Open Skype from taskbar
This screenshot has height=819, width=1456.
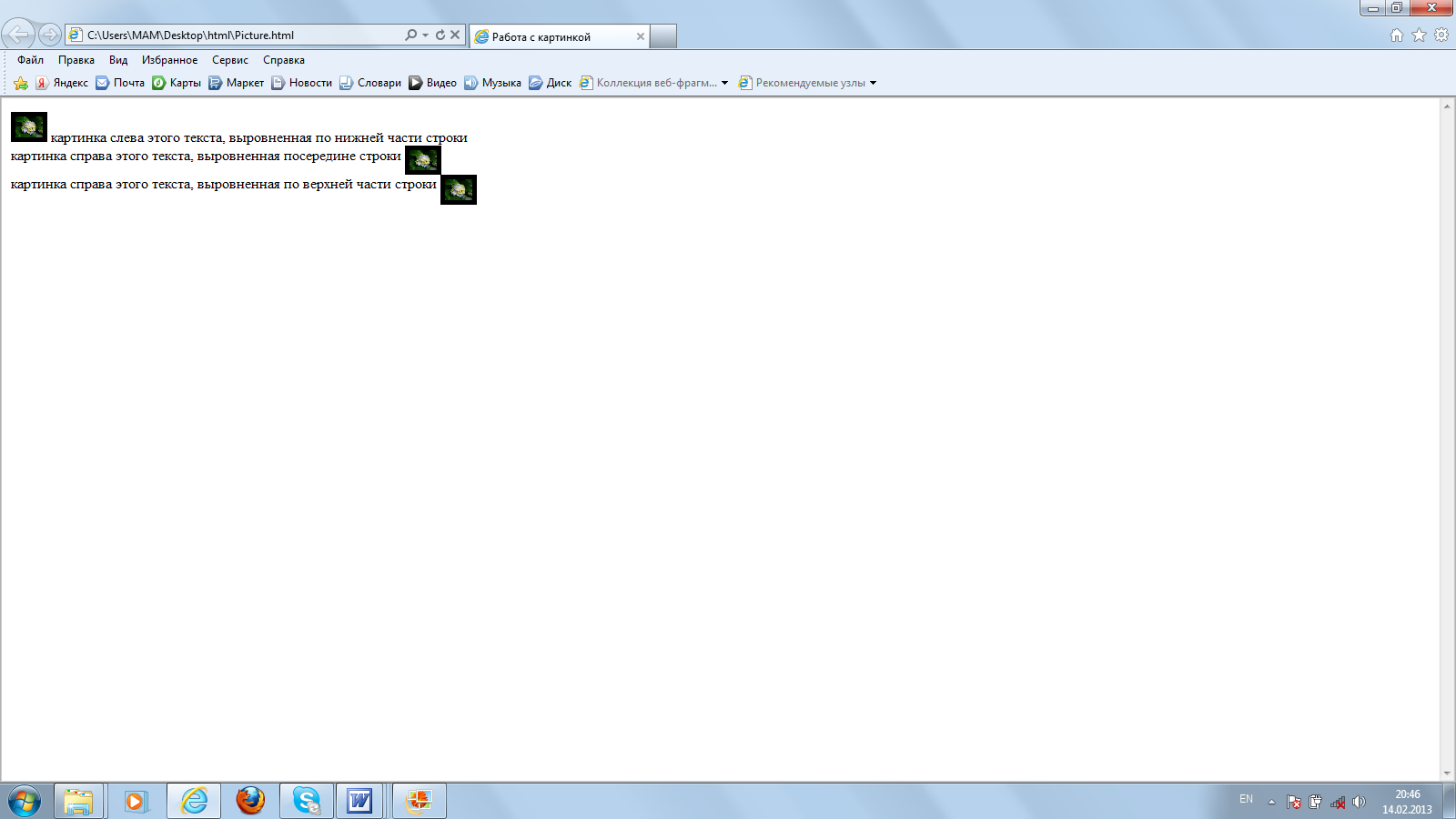(x=307, y=802)
